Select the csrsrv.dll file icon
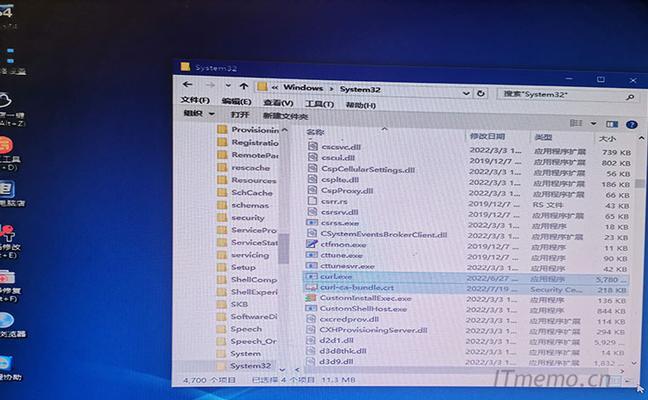This screenshot has width=648, height=400. click(x=313, y=212)
